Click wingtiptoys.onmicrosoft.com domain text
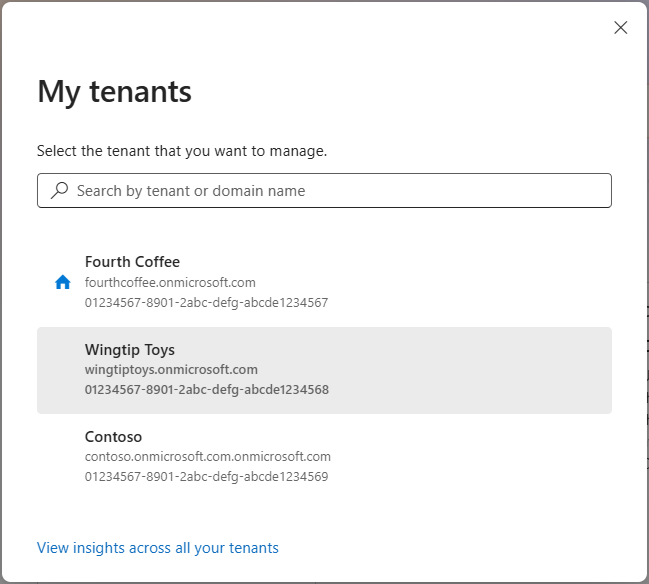649x584 pixels. click(171, 370)
